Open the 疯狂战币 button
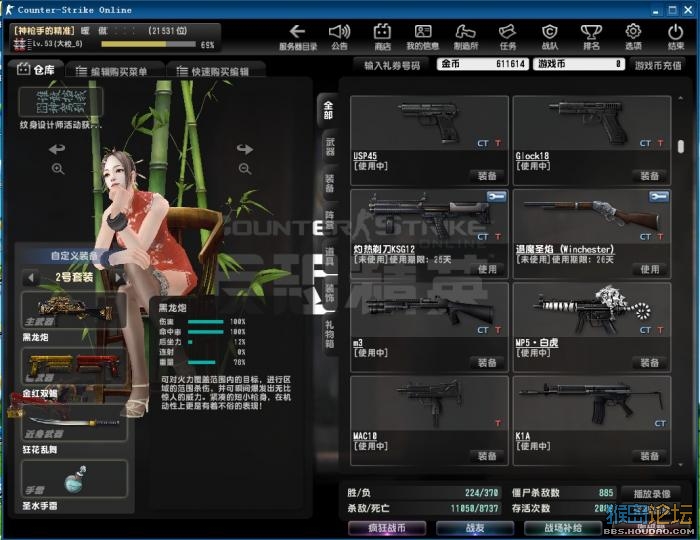Viewport: 700px width, 540px height. (387, 528)
